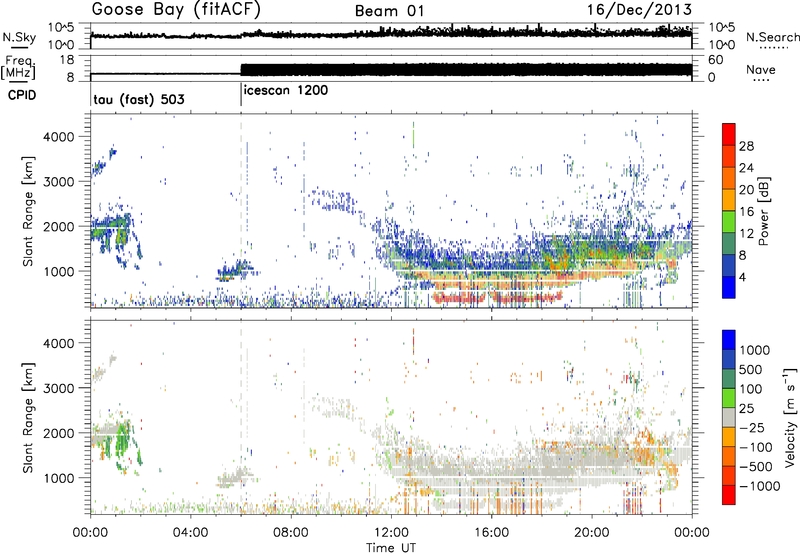Click the 3000 tick on the velocity panel

click(x=59, y=388)
